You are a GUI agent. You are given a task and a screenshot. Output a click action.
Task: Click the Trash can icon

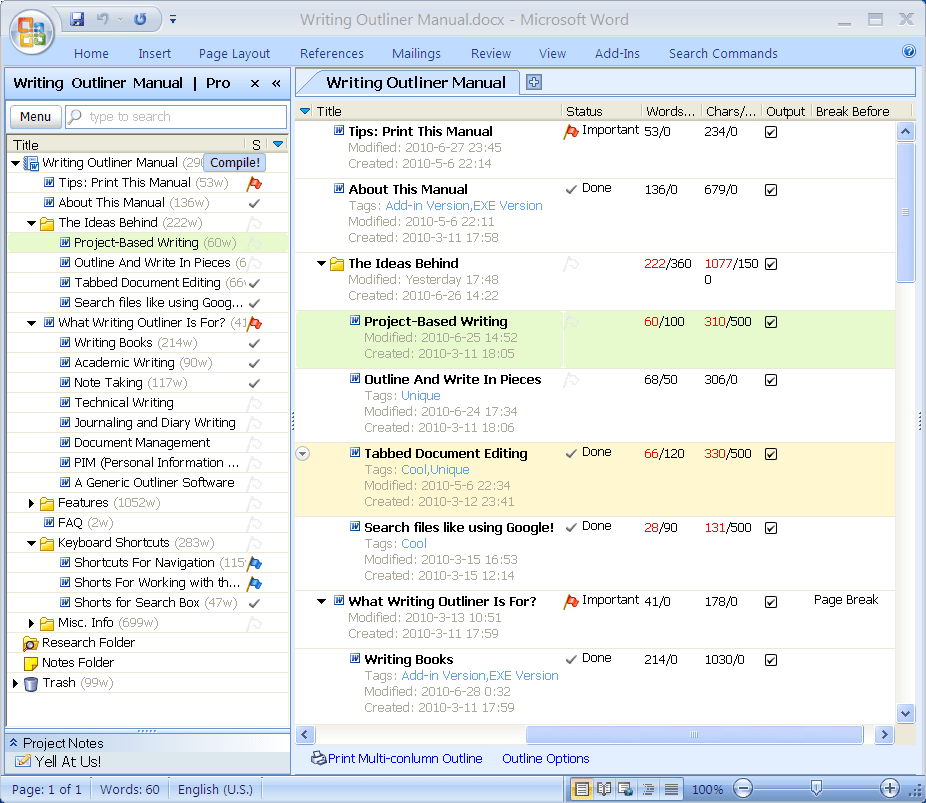[x=30, y=683]
